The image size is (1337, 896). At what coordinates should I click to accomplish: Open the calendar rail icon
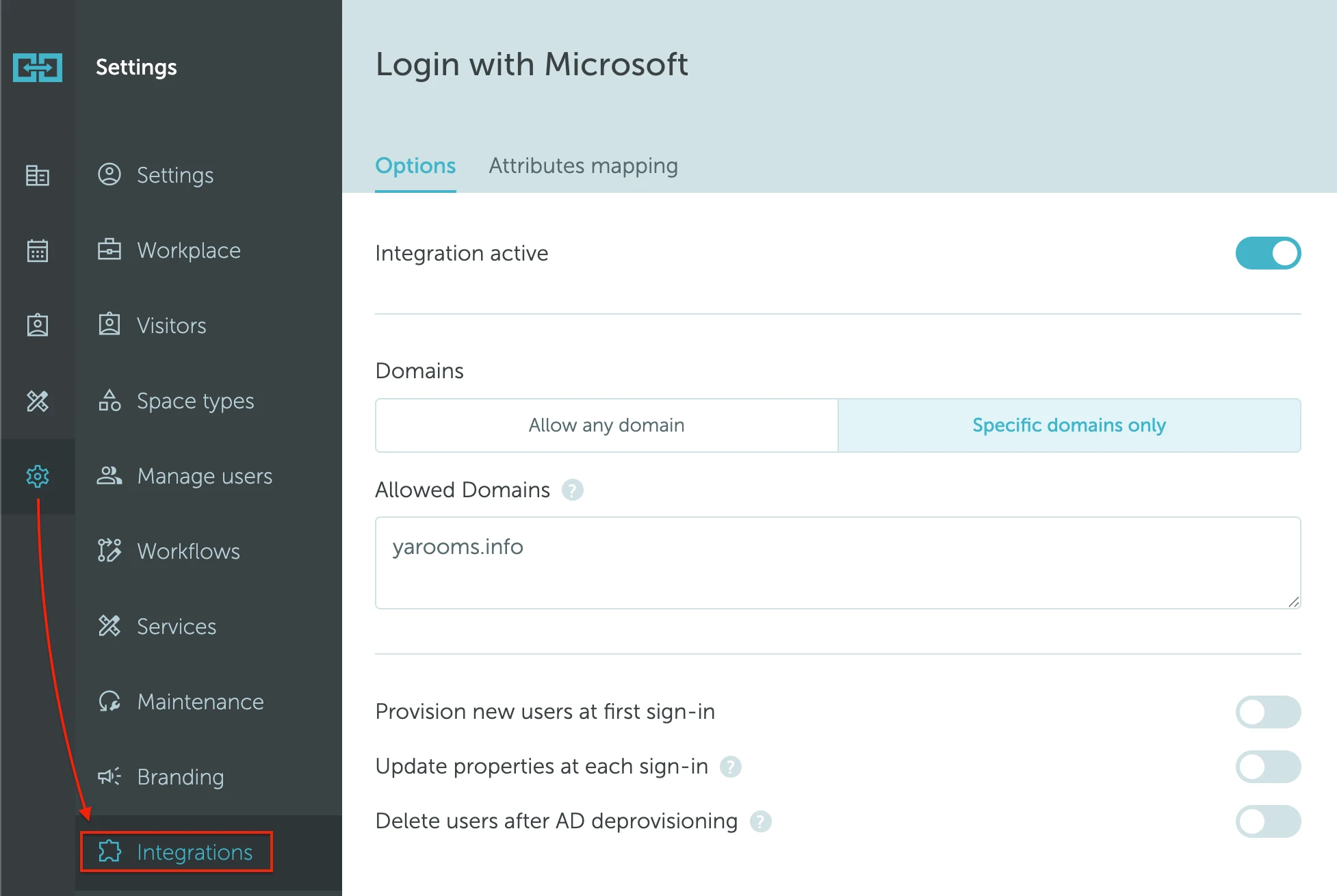point(38,250)
